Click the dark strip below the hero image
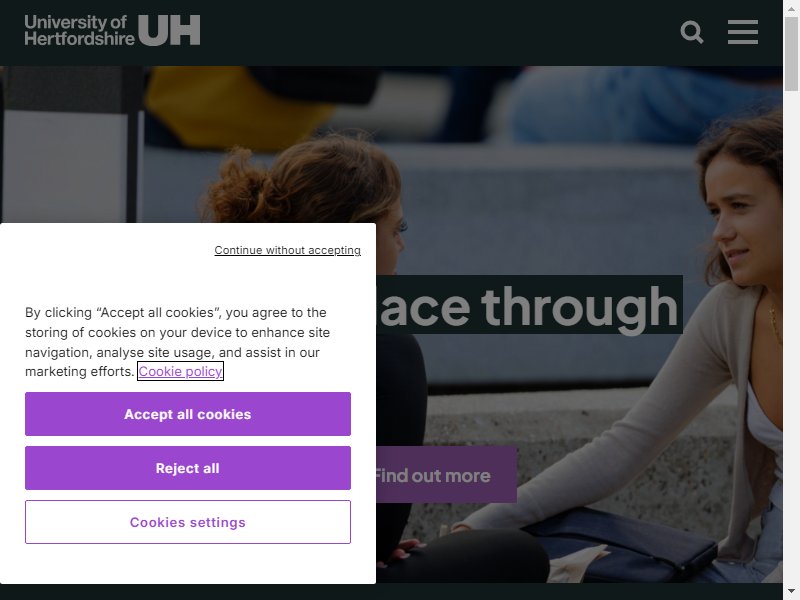800x600 pixels. click(x=391, y=592)
